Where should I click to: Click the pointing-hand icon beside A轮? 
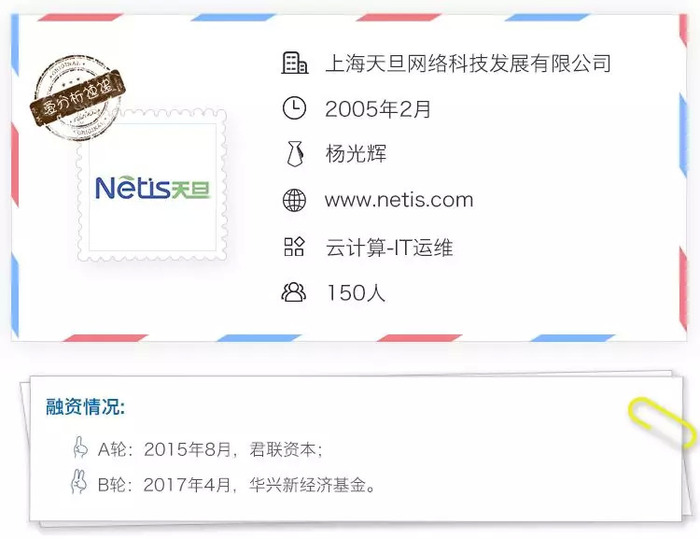pos(80,447)
